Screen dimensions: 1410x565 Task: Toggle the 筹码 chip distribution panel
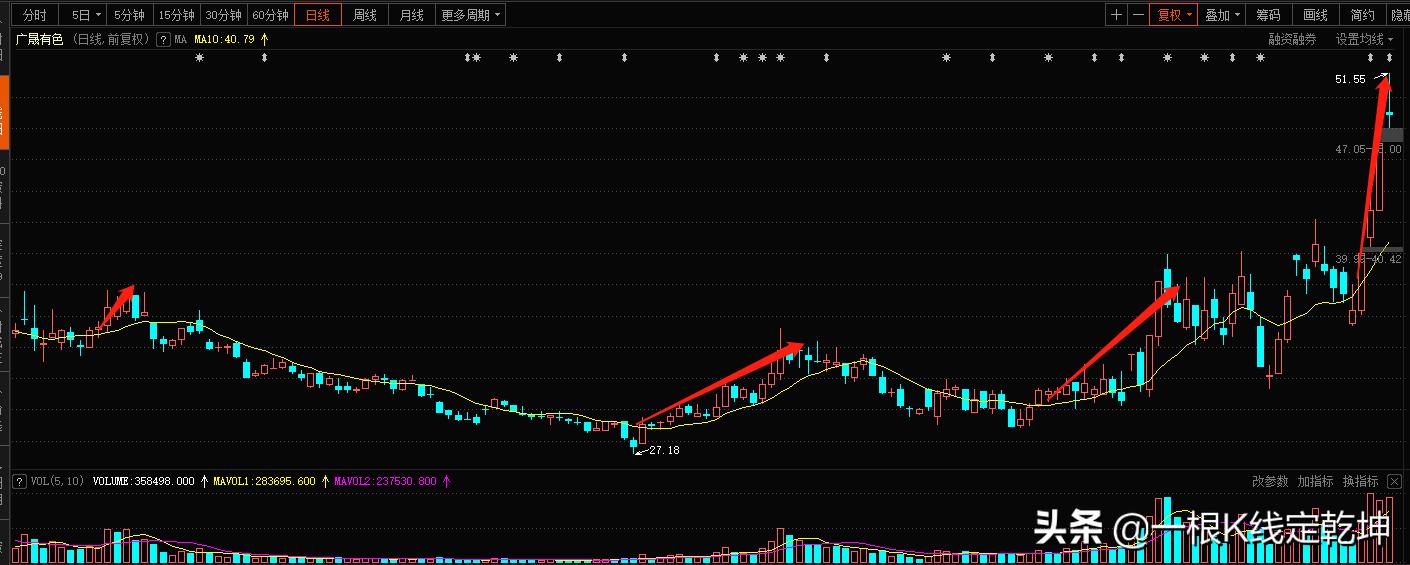(1268, 15)
